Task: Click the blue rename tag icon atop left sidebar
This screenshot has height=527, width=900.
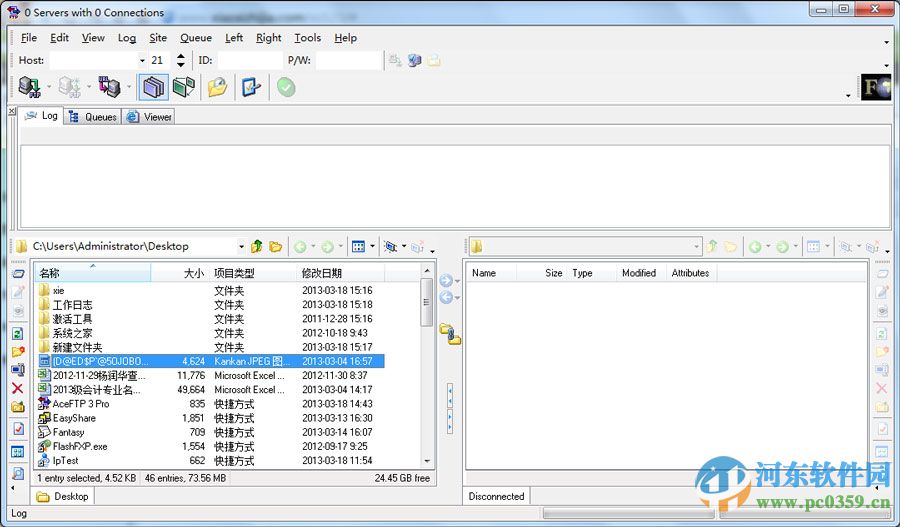Action: (x=18, y=274)
